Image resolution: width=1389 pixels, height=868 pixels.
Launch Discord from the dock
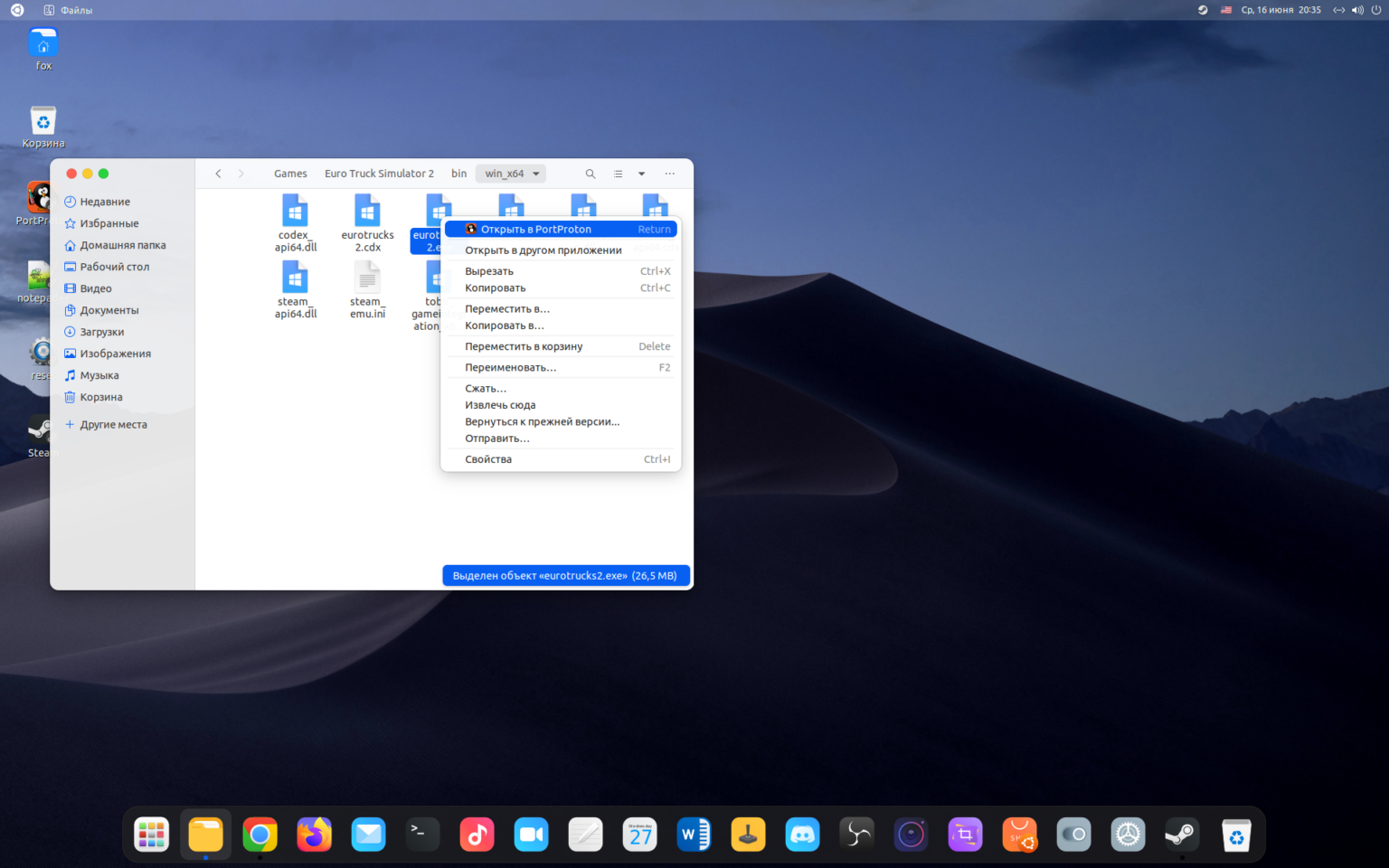(x=802, y=835)
